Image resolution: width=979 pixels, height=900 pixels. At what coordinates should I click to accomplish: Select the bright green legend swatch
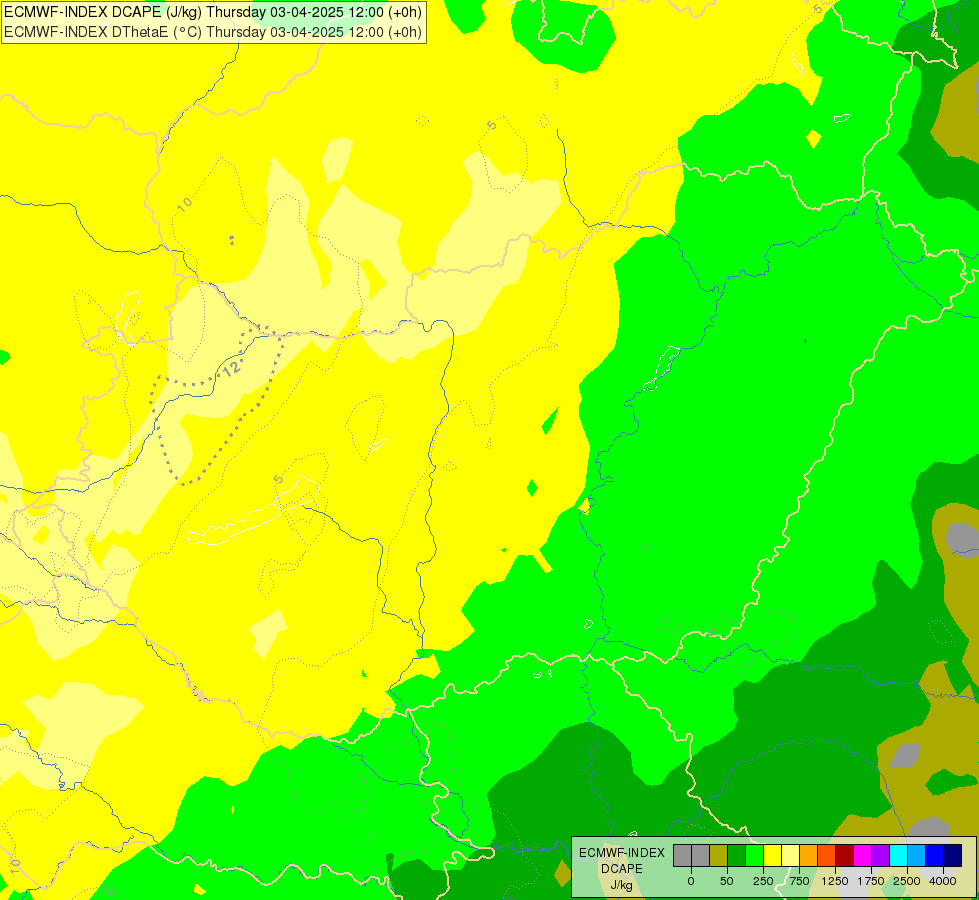click(x=754, y=856)
